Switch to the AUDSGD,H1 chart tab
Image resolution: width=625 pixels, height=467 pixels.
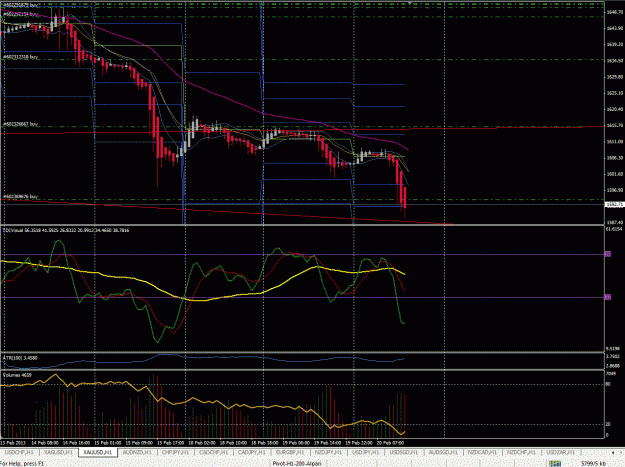tap(442, 452)
